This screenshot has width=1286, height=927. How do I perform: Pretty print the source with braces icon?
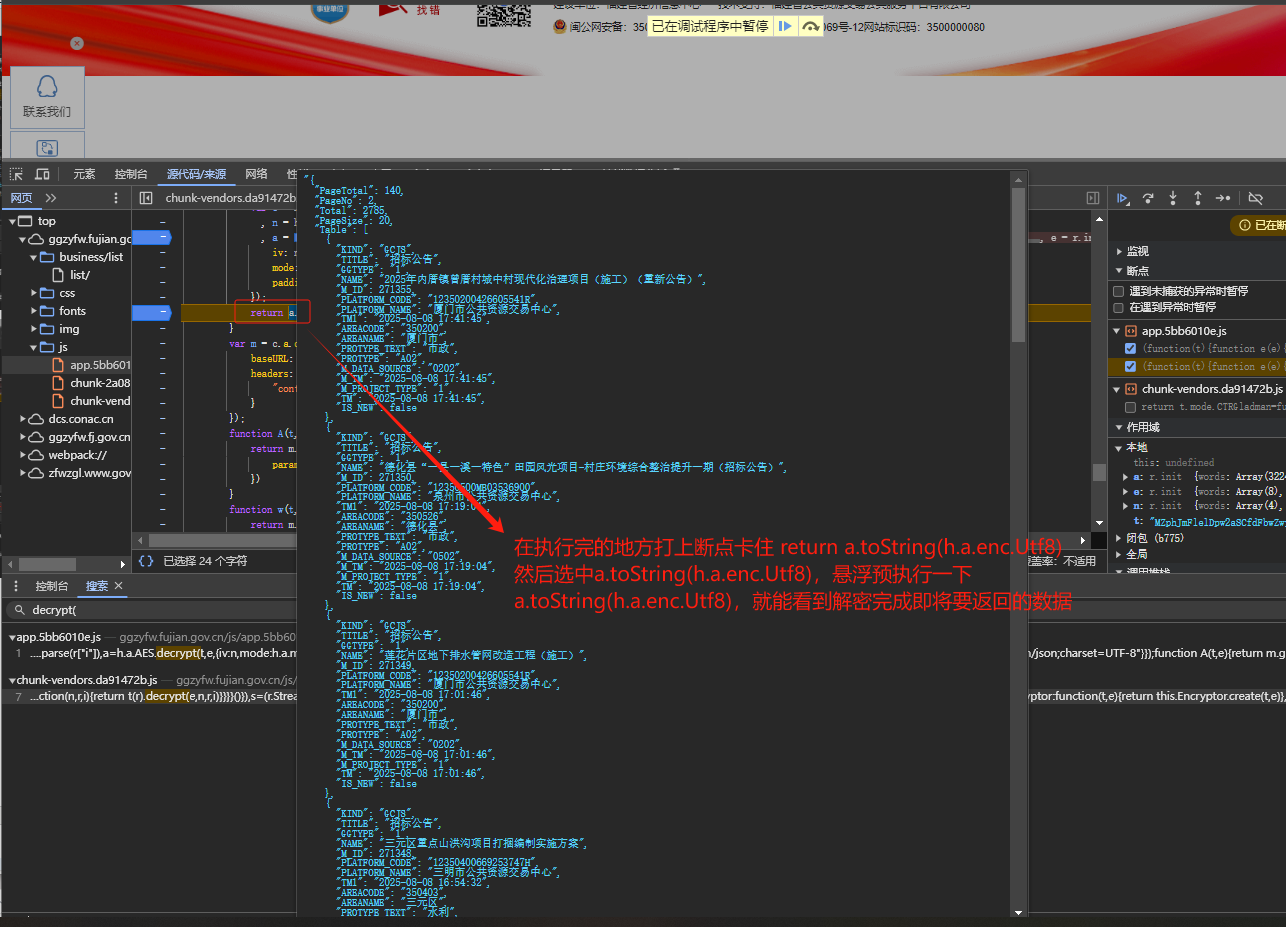point(146,561)
